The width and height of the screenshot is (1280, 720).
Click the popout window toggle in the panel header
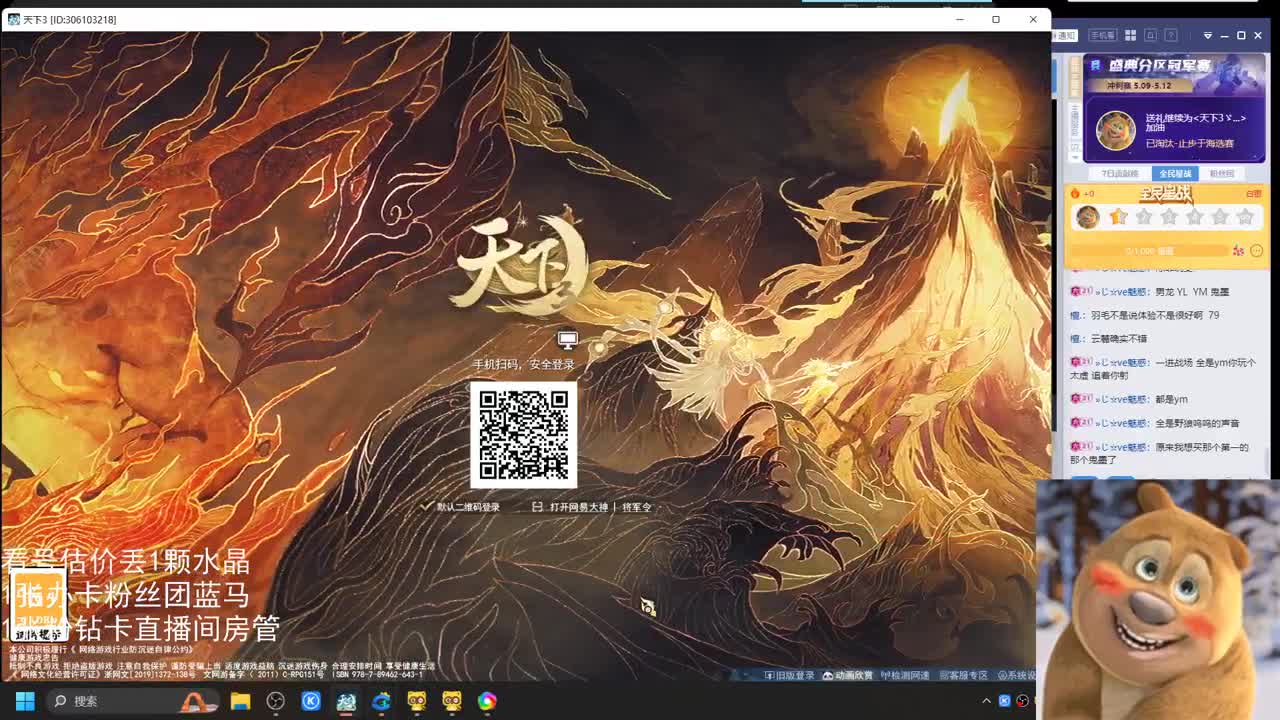1150,35
